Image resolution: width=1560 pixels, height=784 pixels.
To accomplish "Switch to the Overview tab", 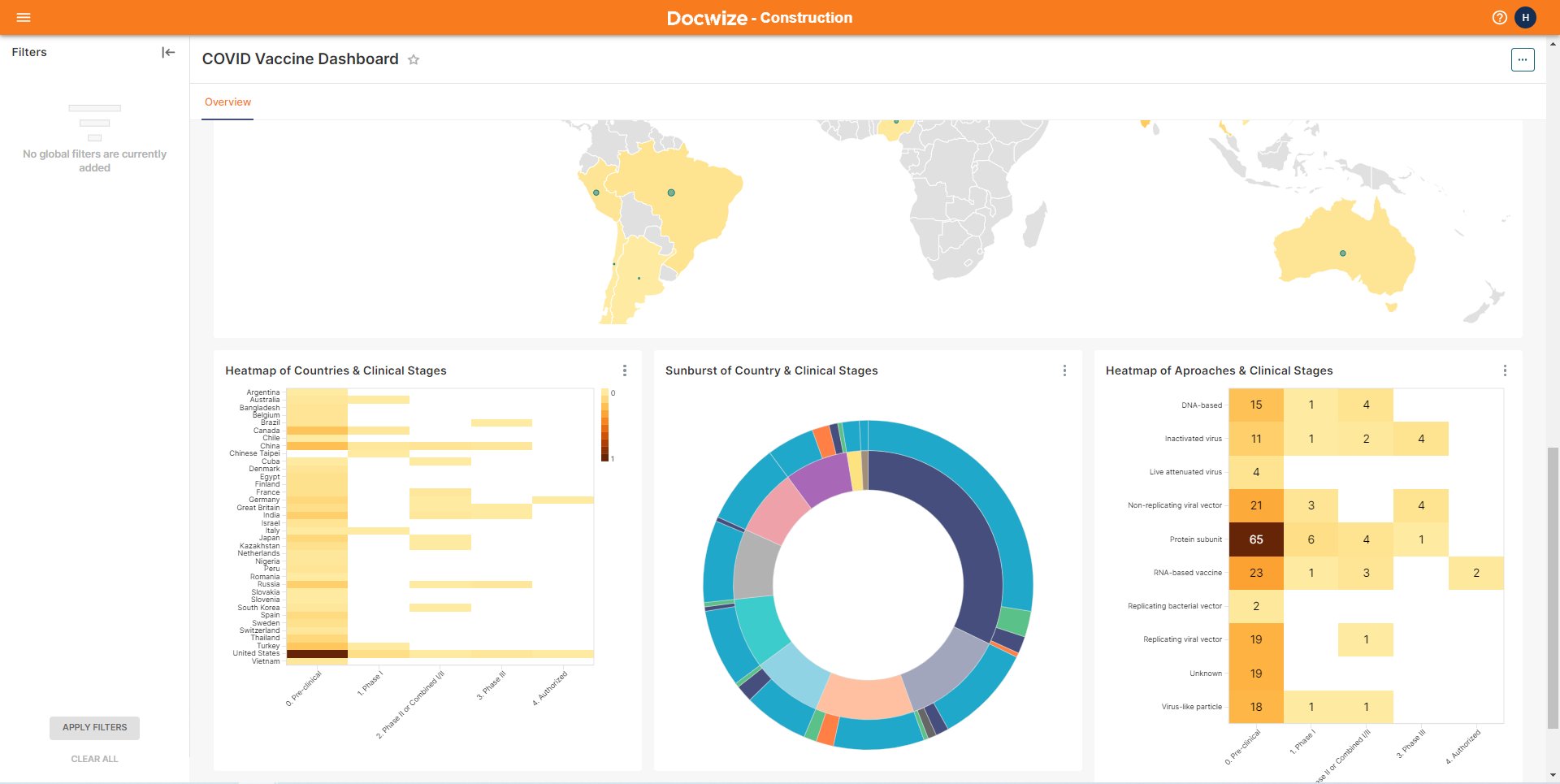I will [227, 102].
